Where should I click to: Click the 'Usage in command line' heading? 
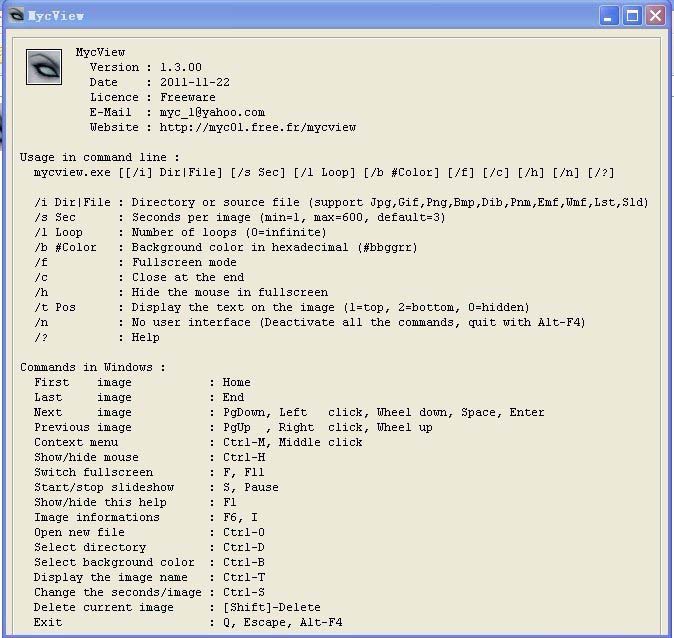click(100, 157)
